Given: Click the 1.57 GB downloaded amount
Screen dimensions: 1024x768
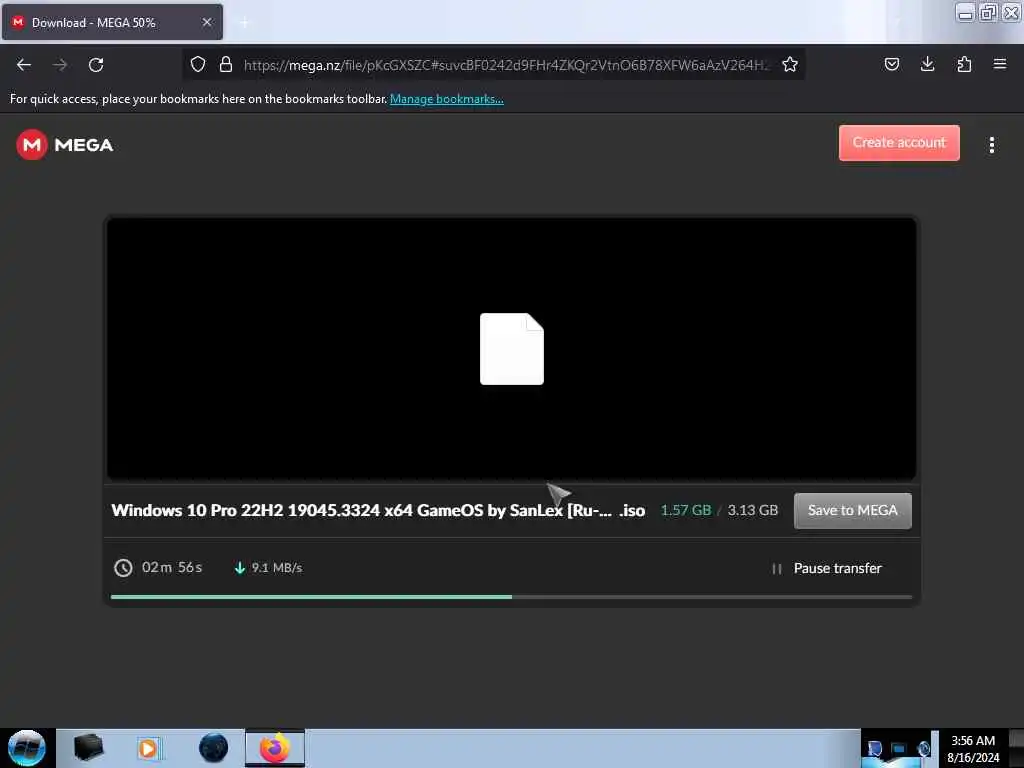Looking at the screenshot, I should pos(686,510).
